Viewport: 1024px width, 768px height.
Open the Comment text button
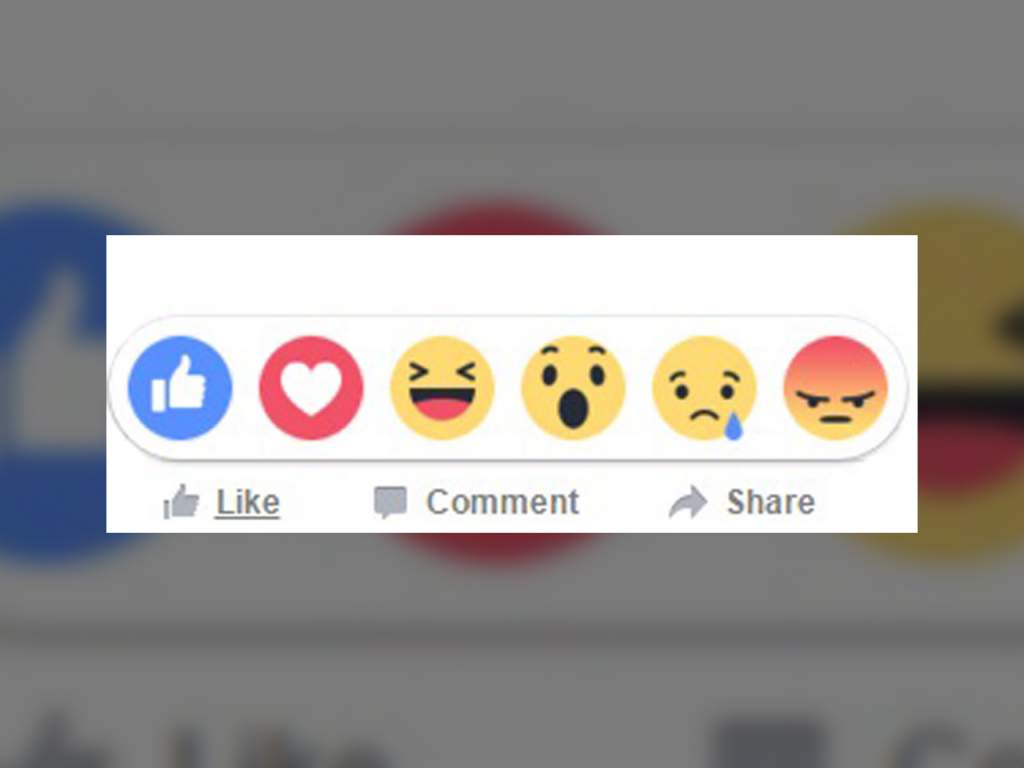[x=502, y=502]
